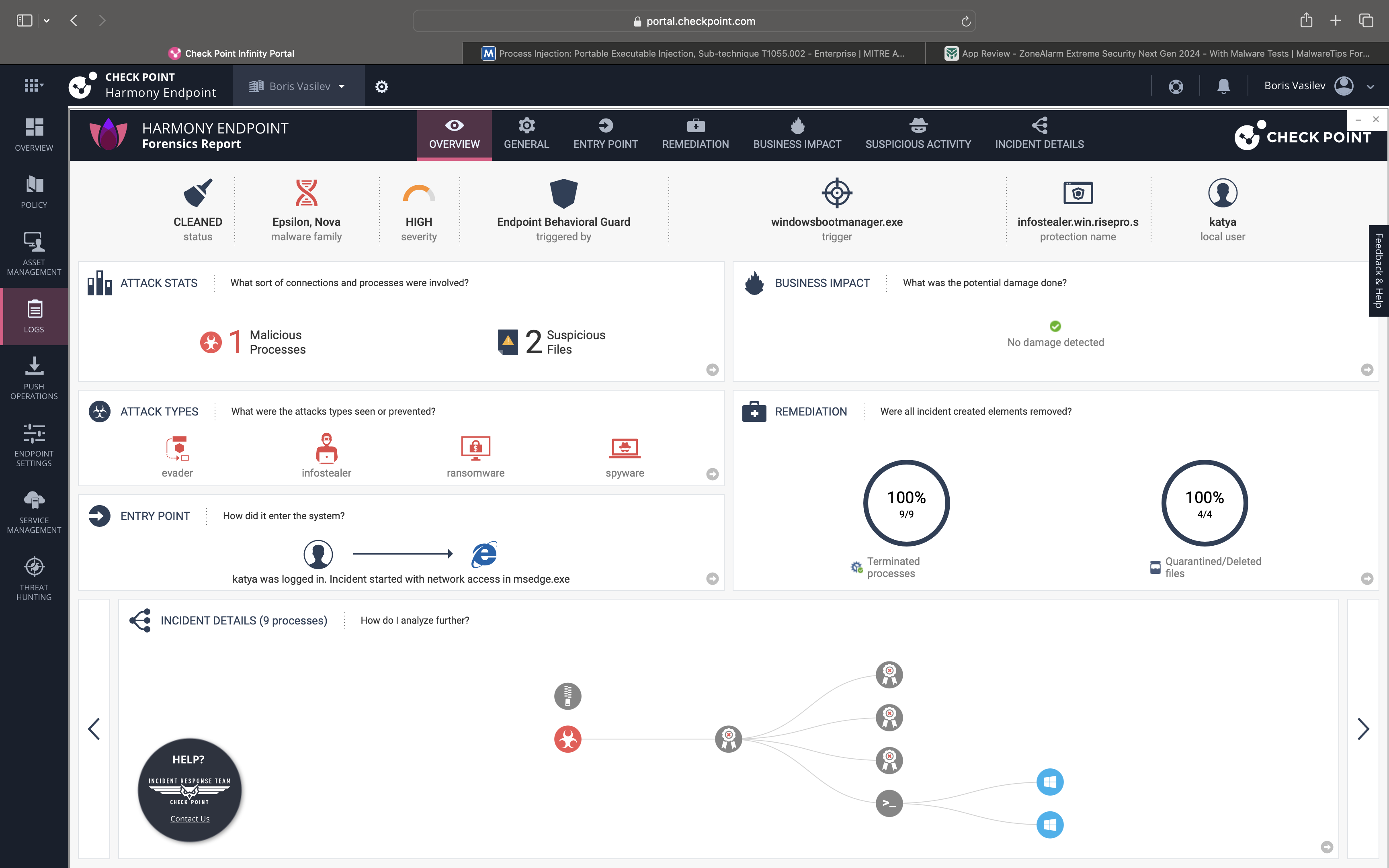Reload the page in the browser

click(x=966, y=21)
